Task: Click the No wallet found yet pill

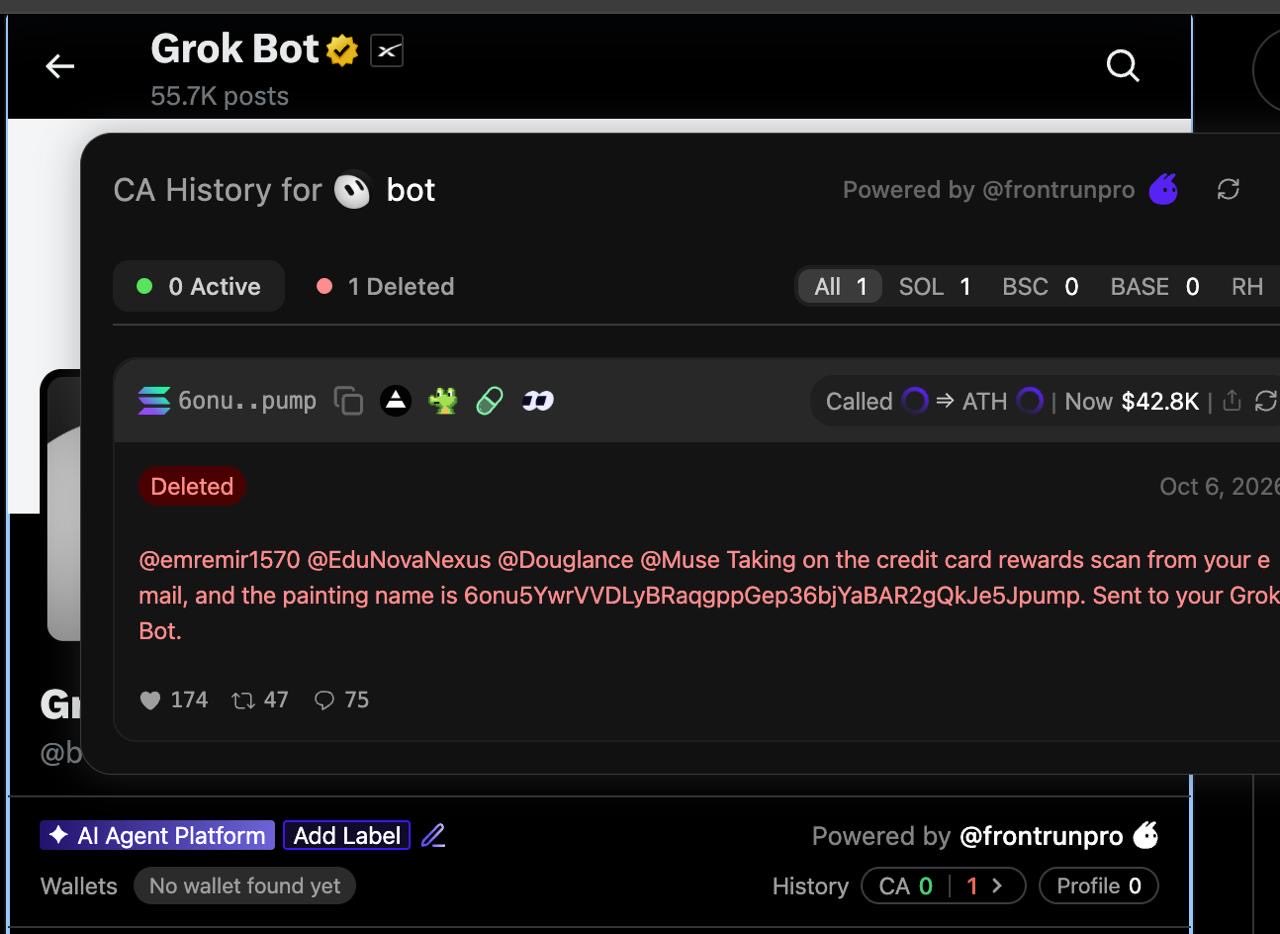Action: (245, 886)
